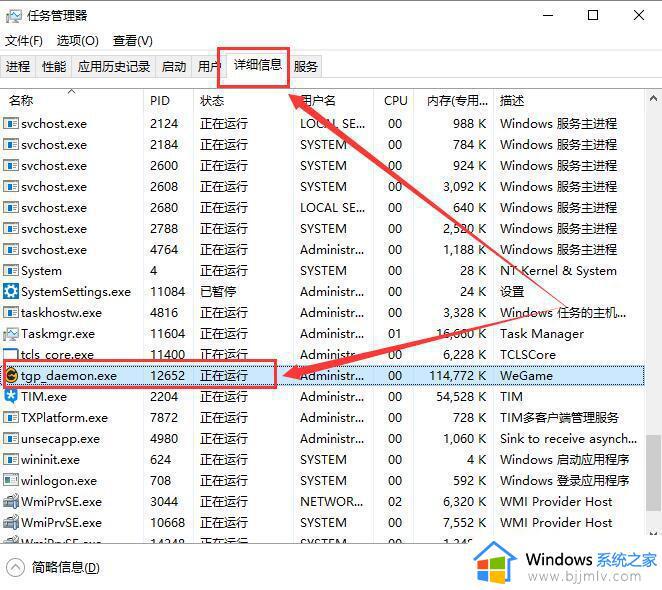Click the svchost.exe icon with PID 2600
The image size is (662, 590).
(x=11, y=166)
